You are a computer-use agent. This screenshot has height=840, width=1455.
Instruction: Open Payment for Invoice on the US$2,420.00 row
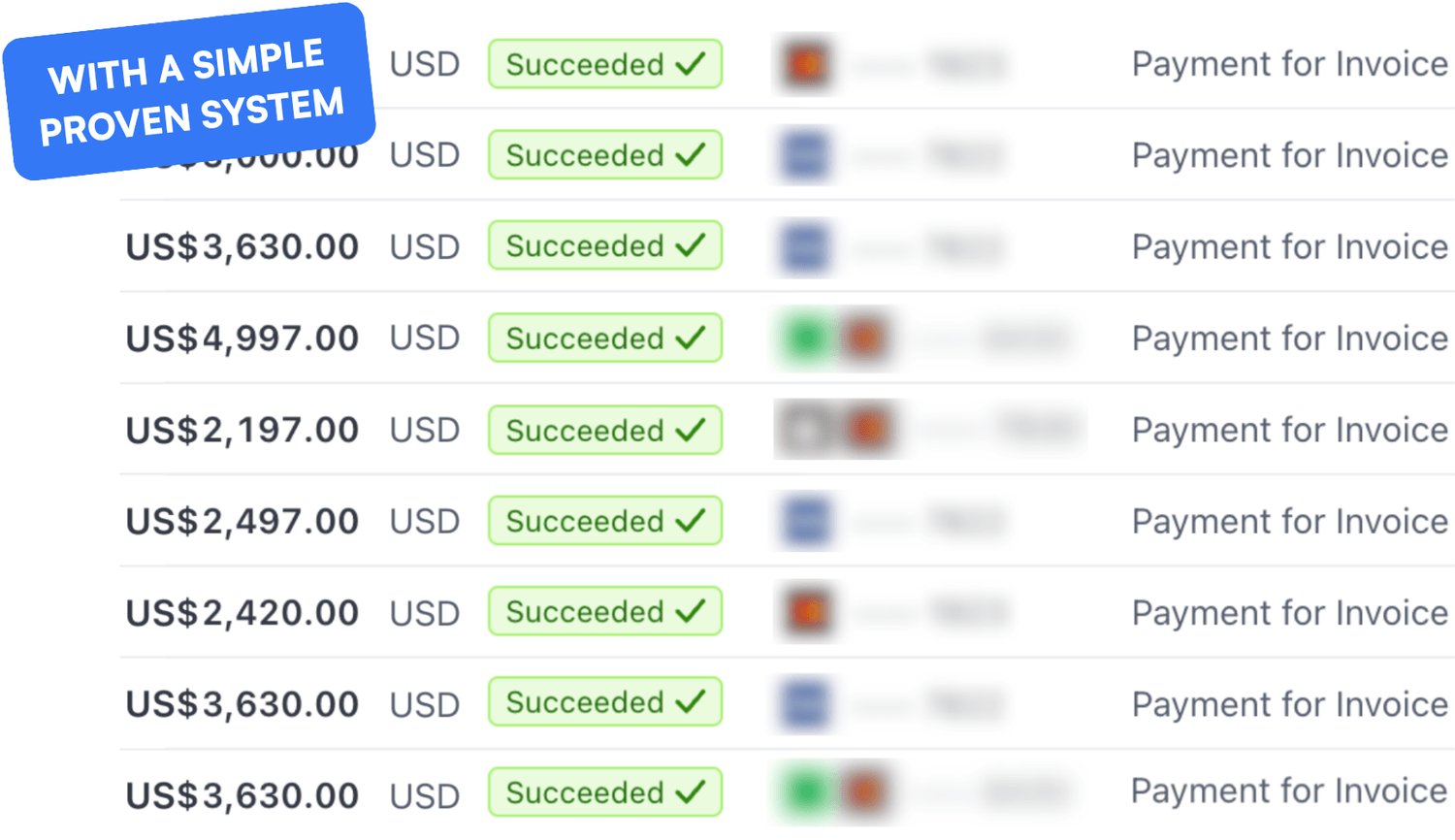(1290, 613)
